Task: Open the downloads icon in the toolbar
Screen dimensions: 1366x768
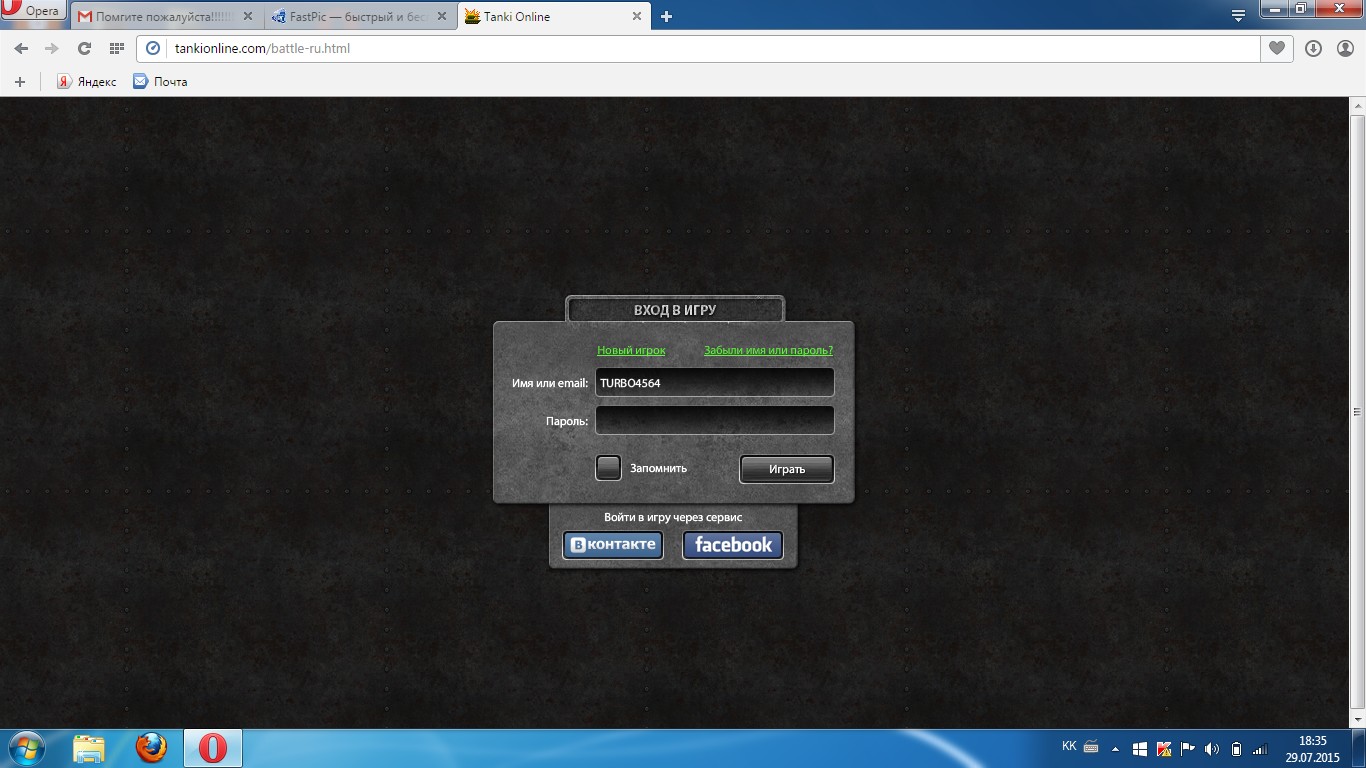Action: (1313, 48)
